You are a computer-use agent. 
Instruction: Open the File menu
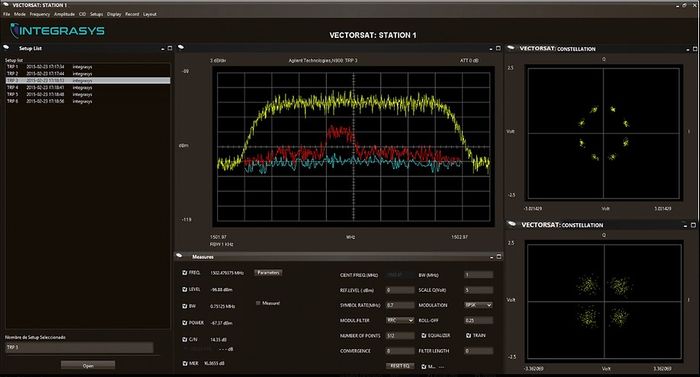tap(6, 14)
